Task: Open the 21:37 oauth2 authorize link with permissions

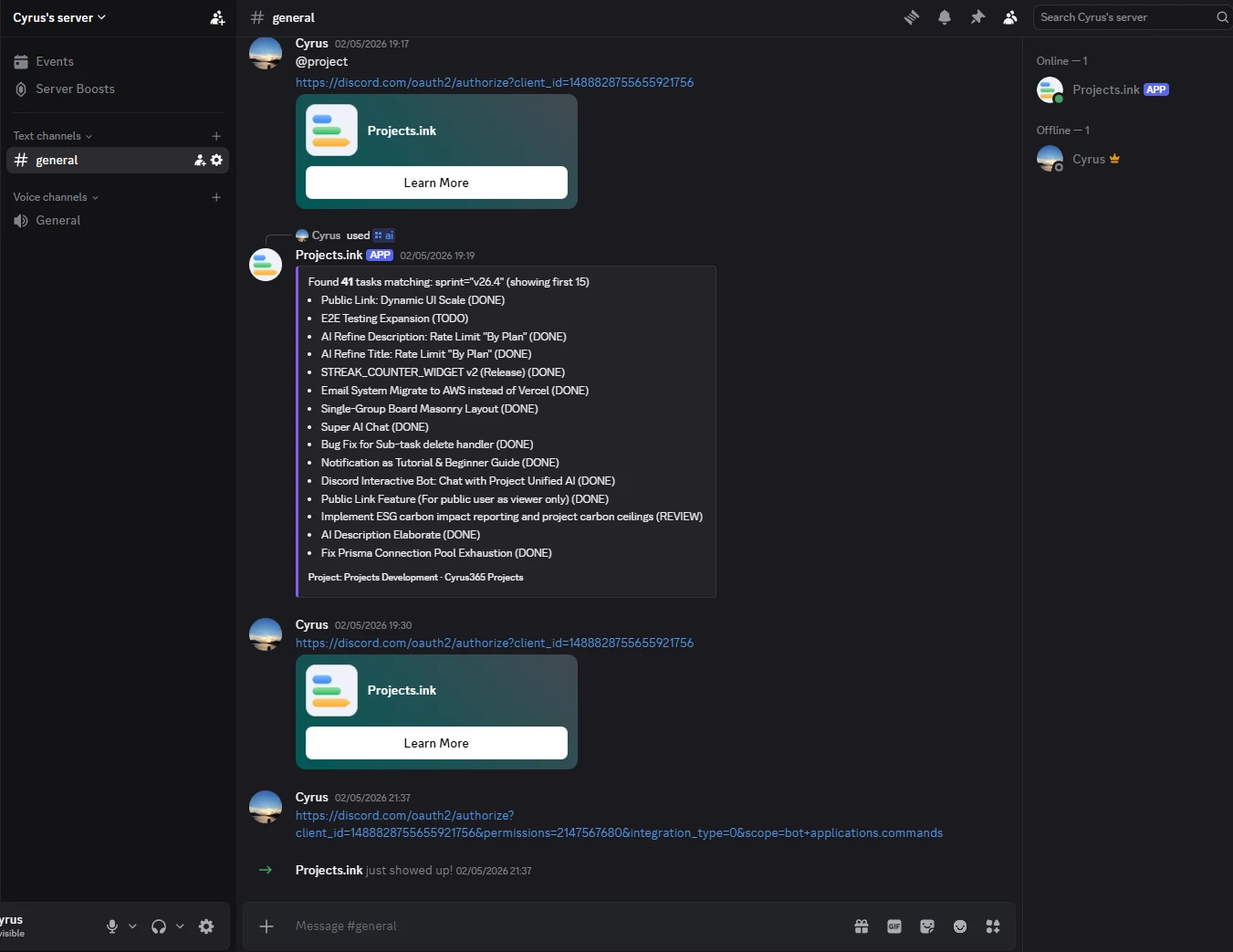Action: 619,824
